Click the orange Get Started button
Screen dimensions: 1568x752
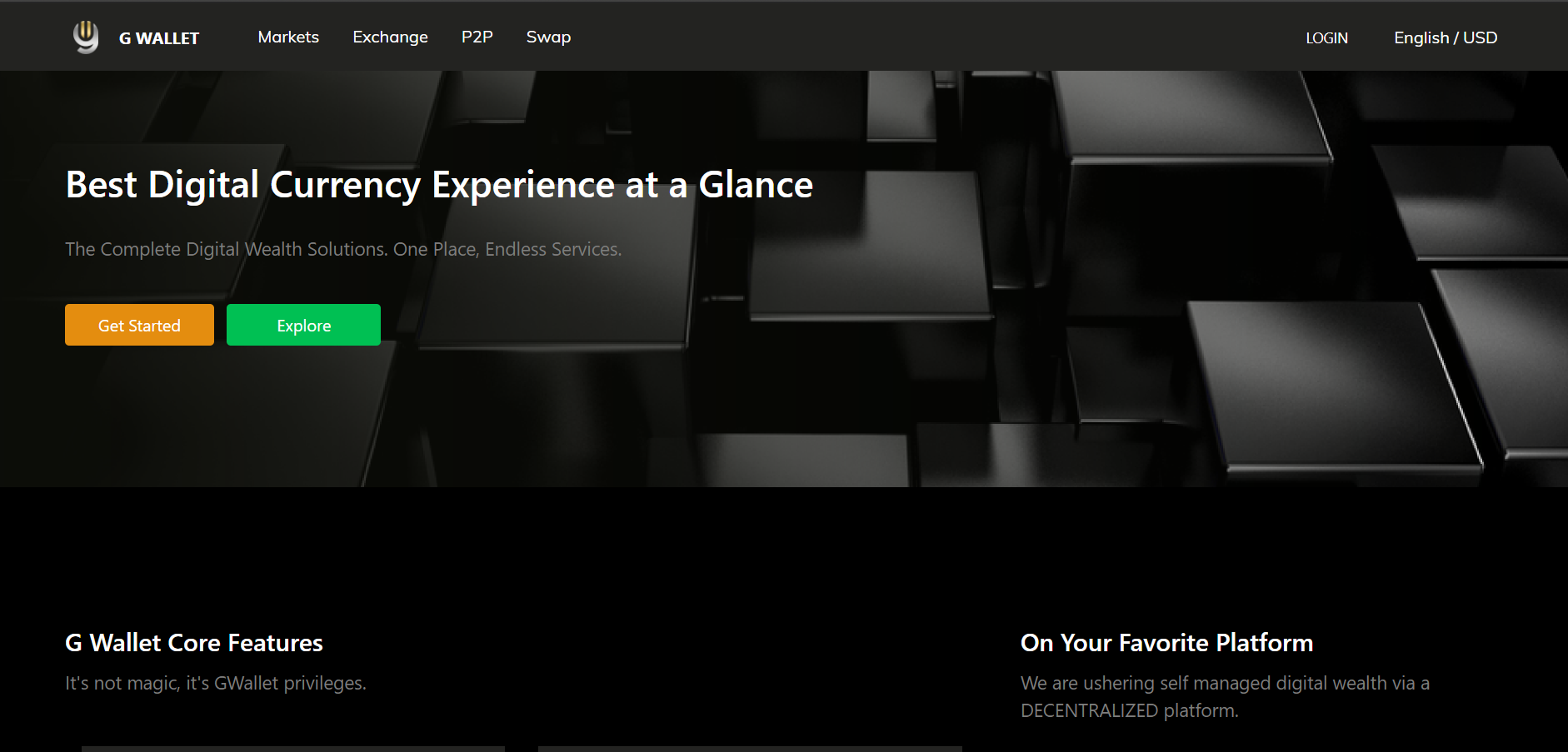pyautogui.click(x=139, y=325)
